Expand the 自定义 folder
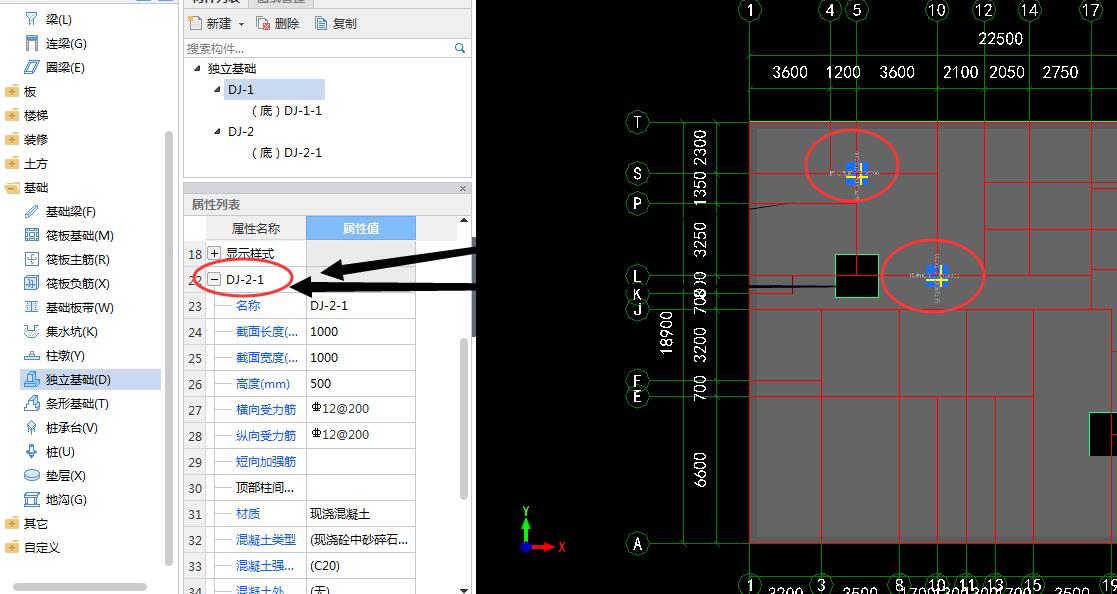This screenshot has width=1117, height=594. coord(12,548)
